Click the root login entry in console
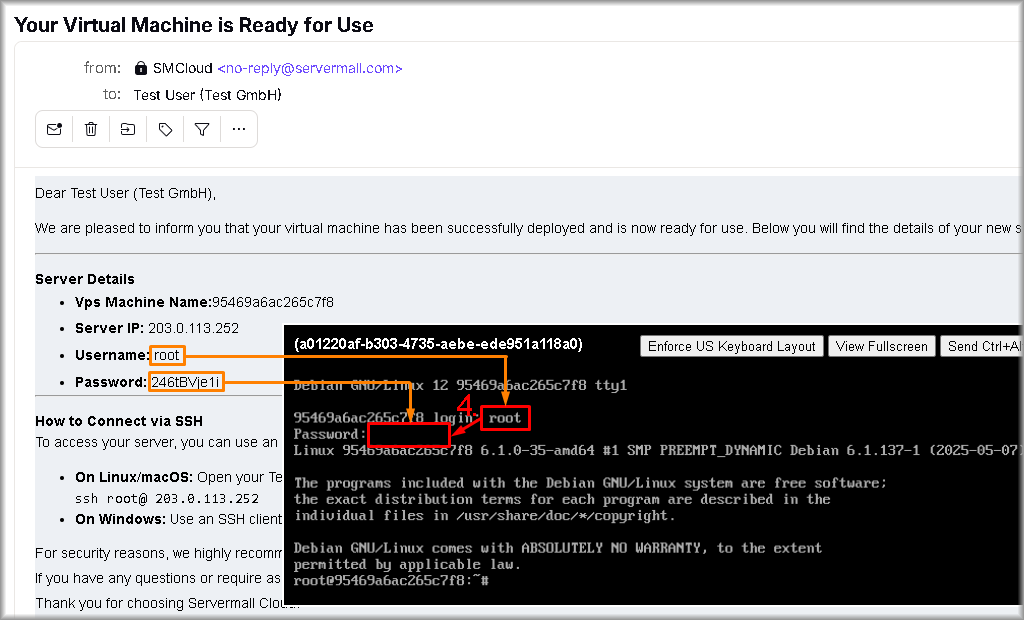The width and height of the screenshot is (1024, 620). point(505,418)
